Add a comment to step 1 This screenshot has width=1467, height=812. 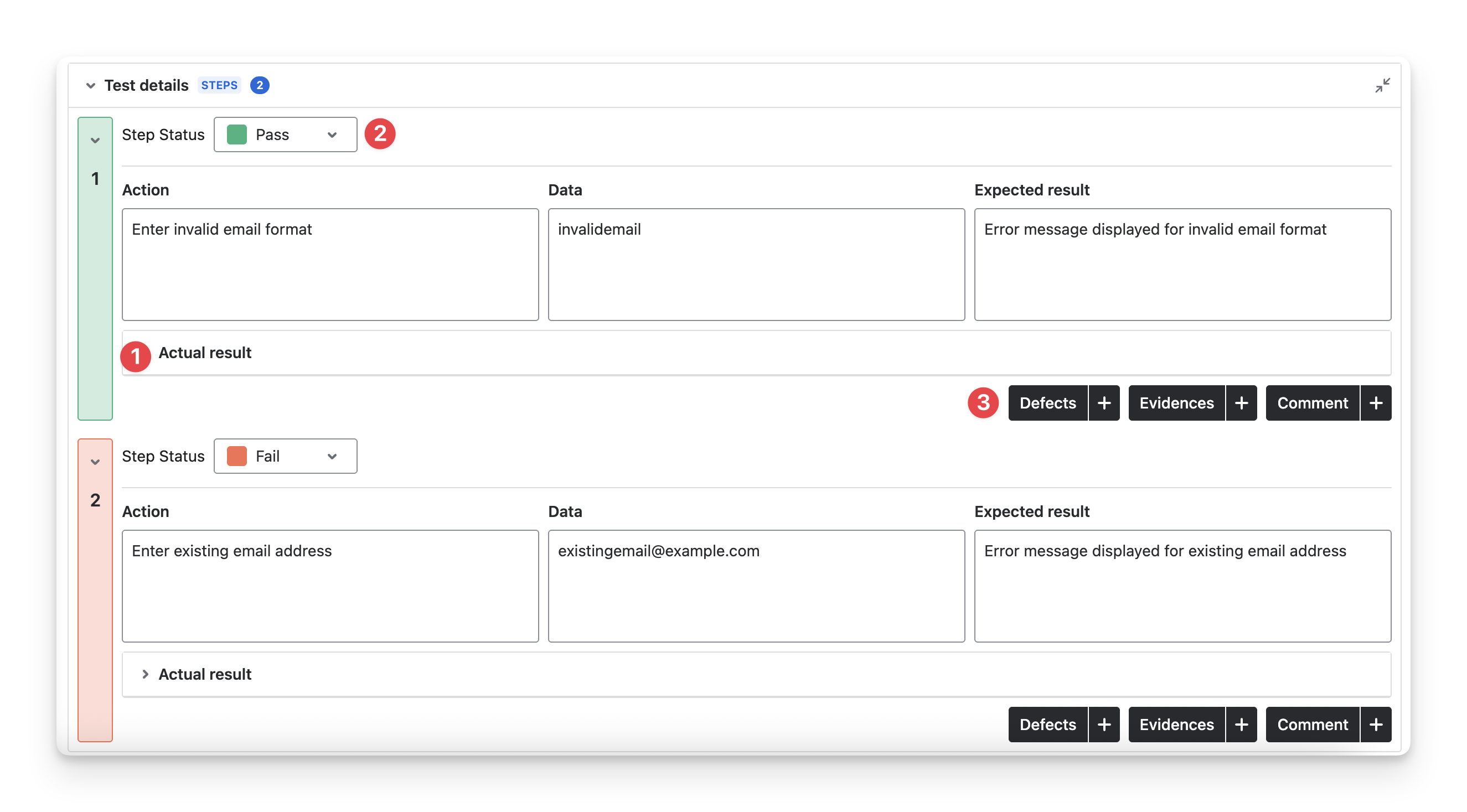(x=1375, y=403)
